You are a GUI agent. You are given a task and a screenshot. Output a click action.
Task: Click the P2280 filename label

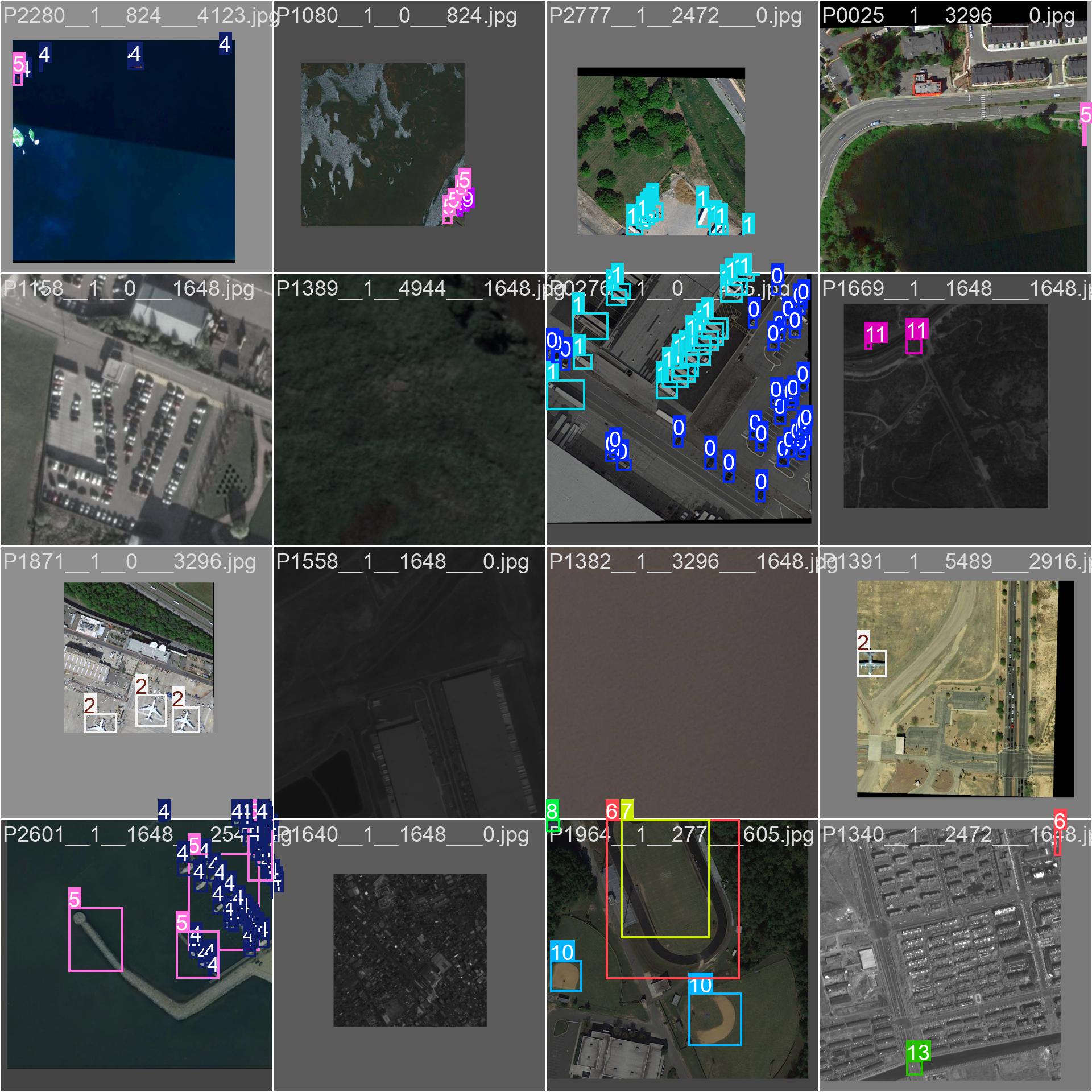[x=136, y=16]
